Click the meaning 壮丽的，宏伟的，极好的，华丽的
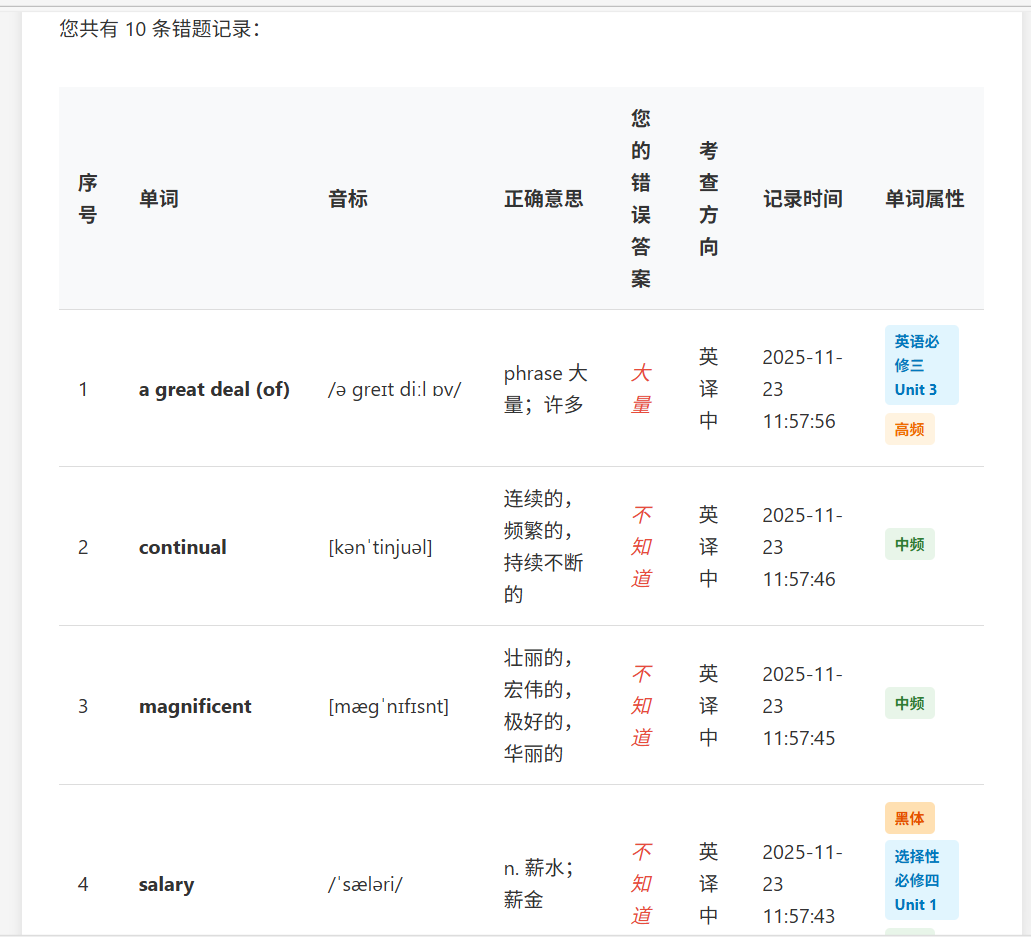Screen dimensions: 1031x937 point(538,706)
